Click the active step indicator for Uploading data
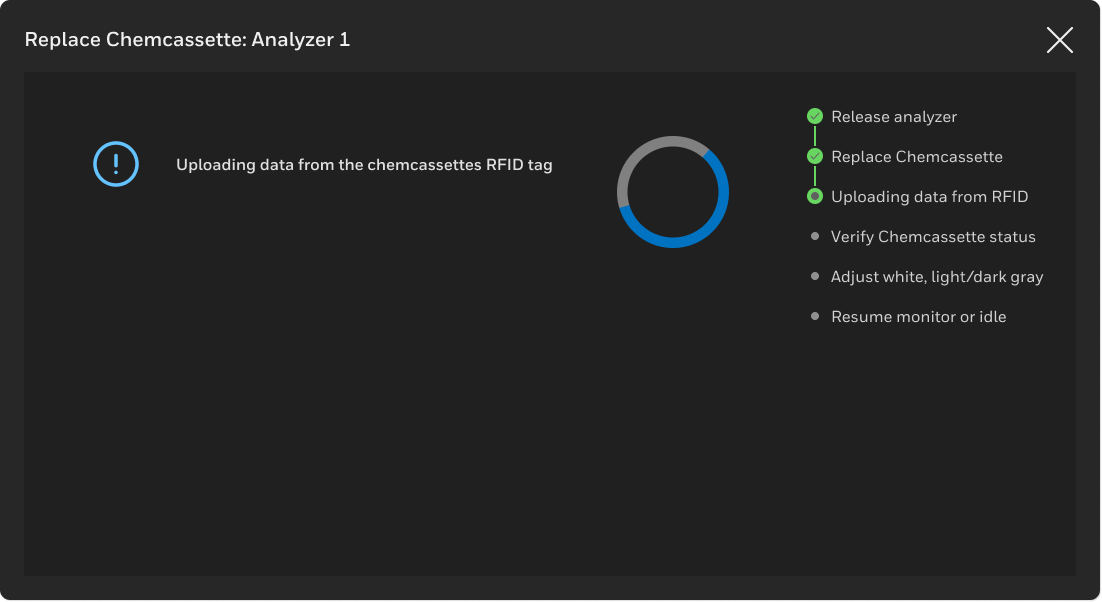Viewport: 1102px width, 602px height. [x=815, y=197]
